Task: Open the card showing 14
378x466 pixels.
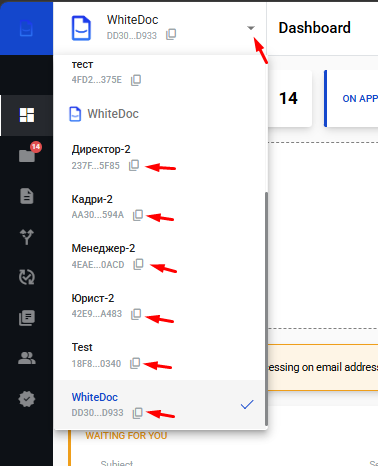Action: (x=290, y=99)
